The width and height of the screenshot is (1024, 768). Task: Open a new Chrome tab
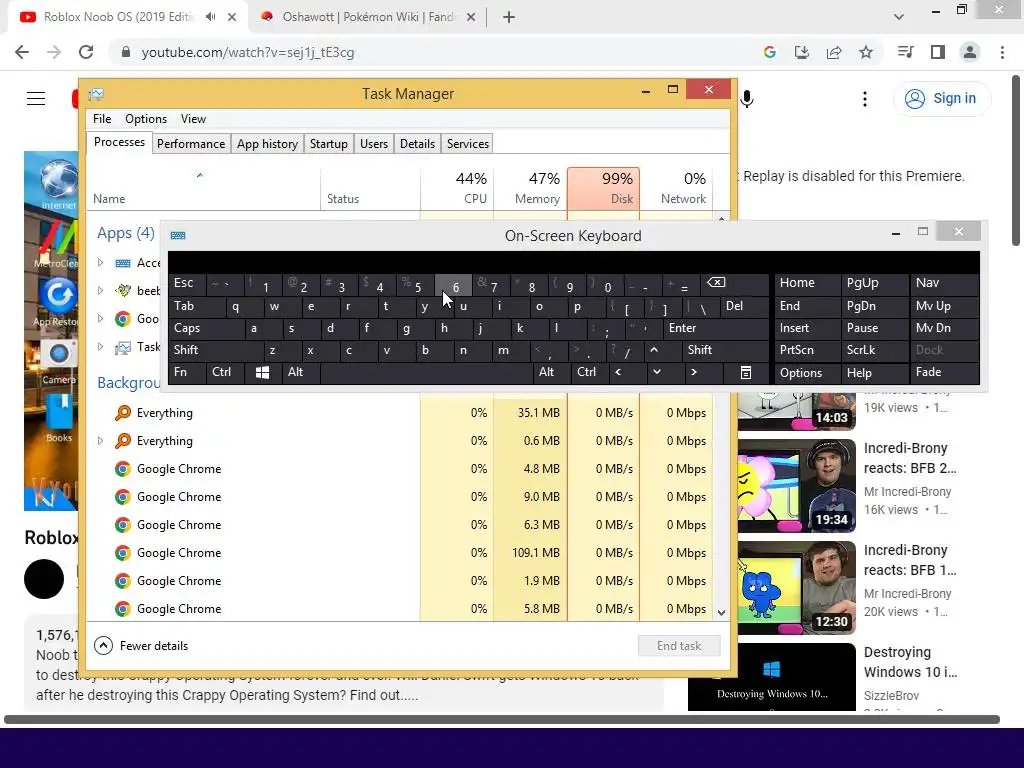click(x=509, y=18)
